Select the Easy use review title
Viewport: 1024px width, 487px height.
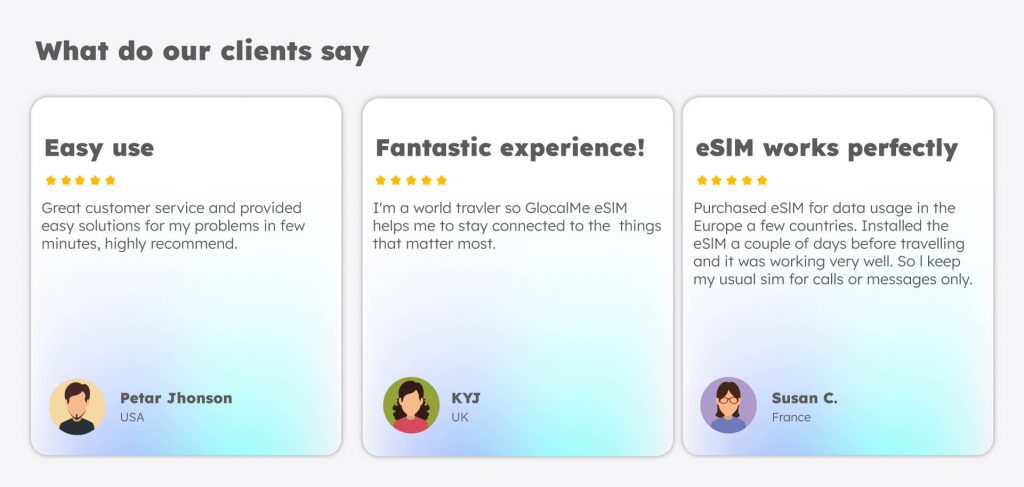click(99, 148)
